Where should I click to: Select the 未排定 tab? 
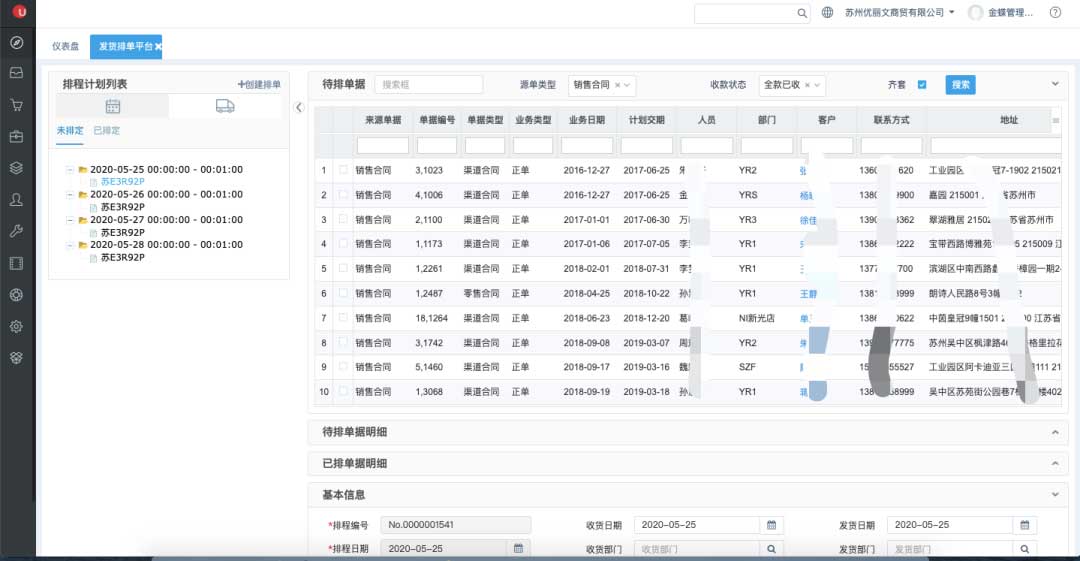(x=70, y=130)
